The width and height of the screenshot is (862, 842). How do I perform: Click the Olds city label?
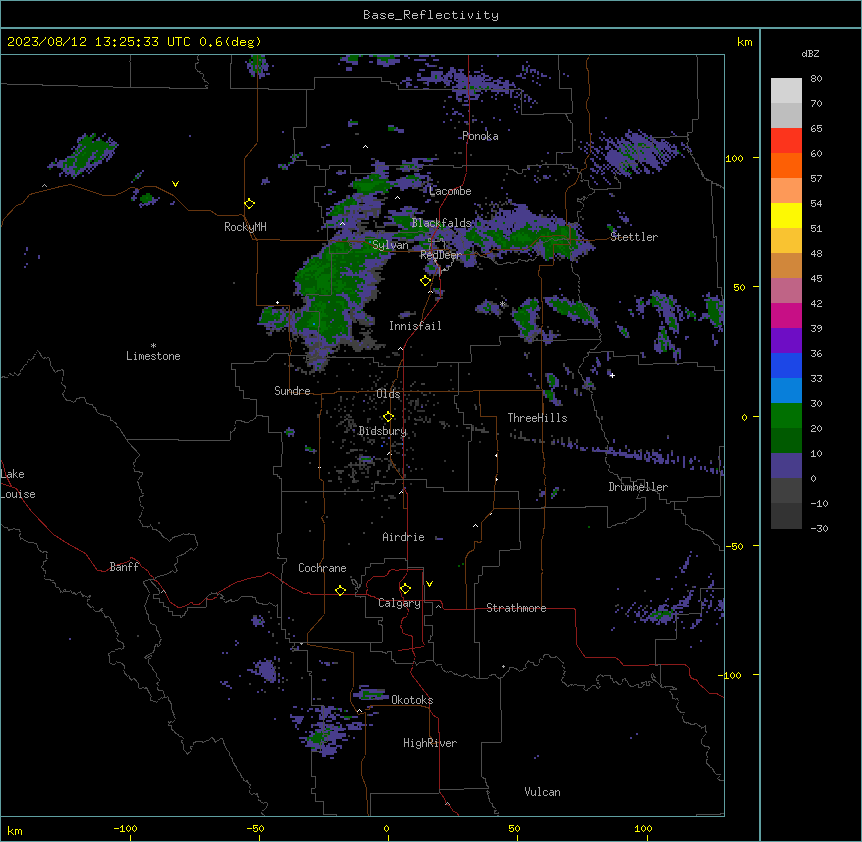click(388, 394)
